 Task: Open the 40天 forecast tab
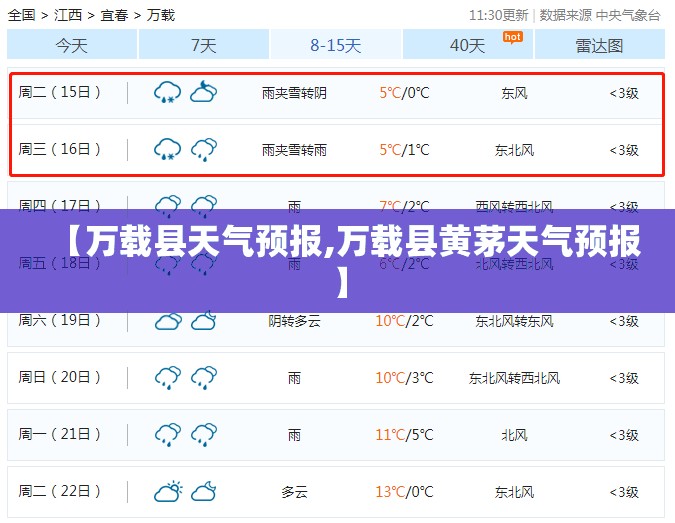pyautogui.click(x=468, y=44)
